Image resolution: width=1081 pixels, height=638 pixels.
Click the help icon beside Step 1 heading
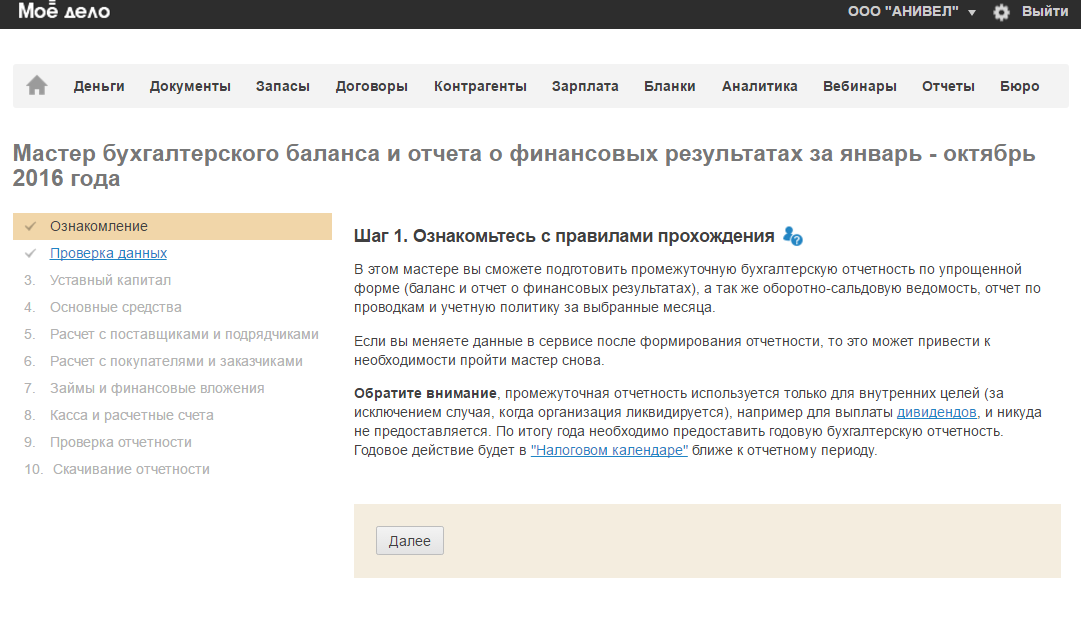click(793, 236)
